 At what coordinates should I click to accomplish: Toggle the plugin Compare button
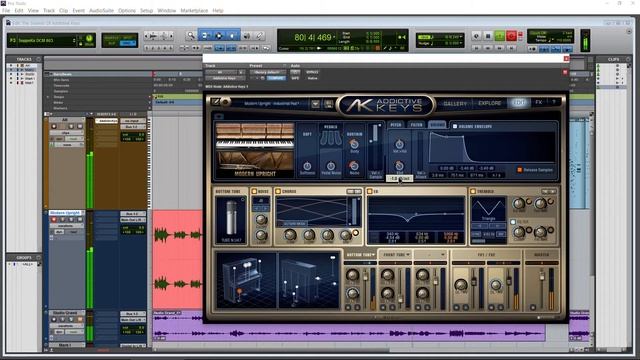coord(276,78)
